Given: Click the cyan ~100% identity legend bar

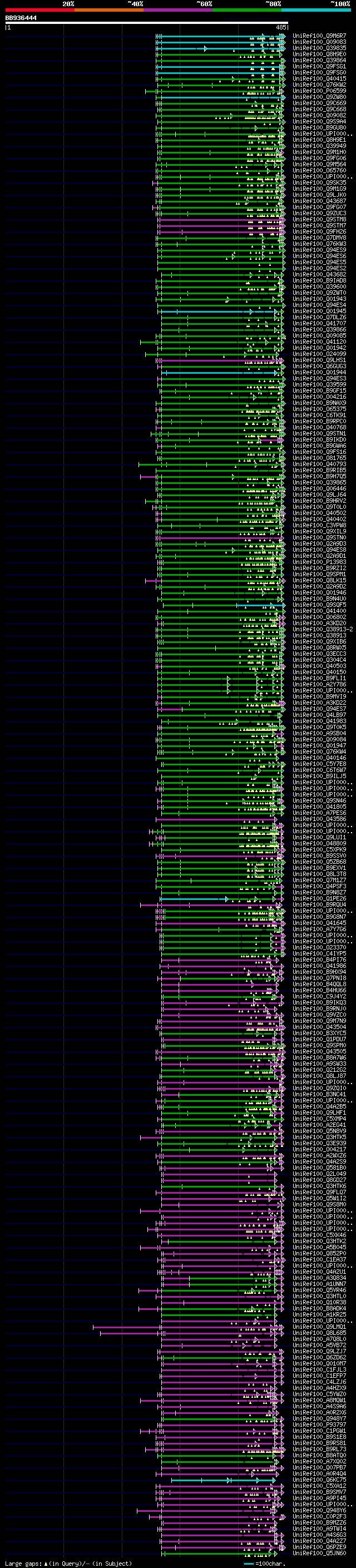Looking at the screenshot, I should click(316, 10).
